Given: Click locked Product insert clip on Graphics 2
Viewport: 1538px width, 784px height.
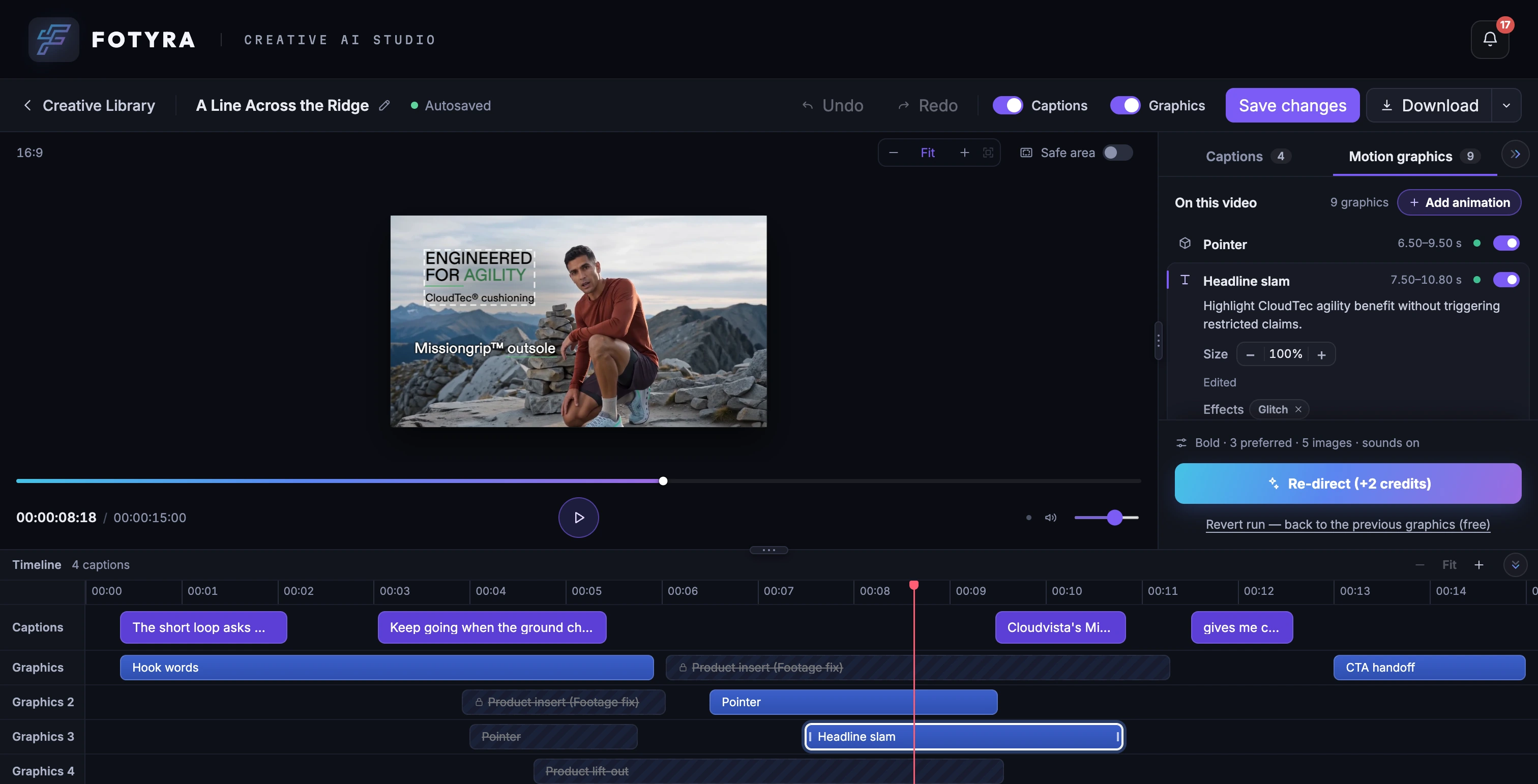Looking at the screenshot, I should (563, 702).
